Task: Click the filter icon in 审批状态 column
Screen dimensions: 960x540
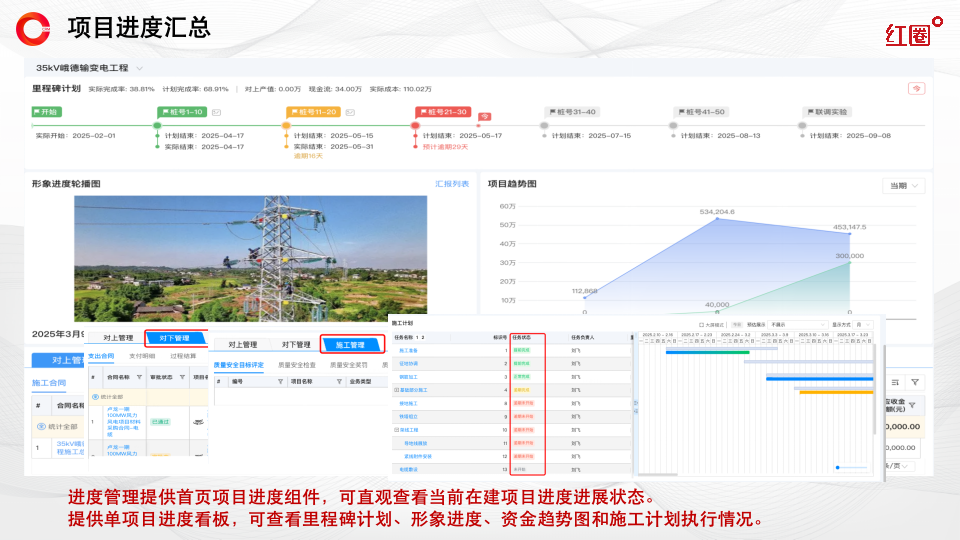Action: point(181,377)
